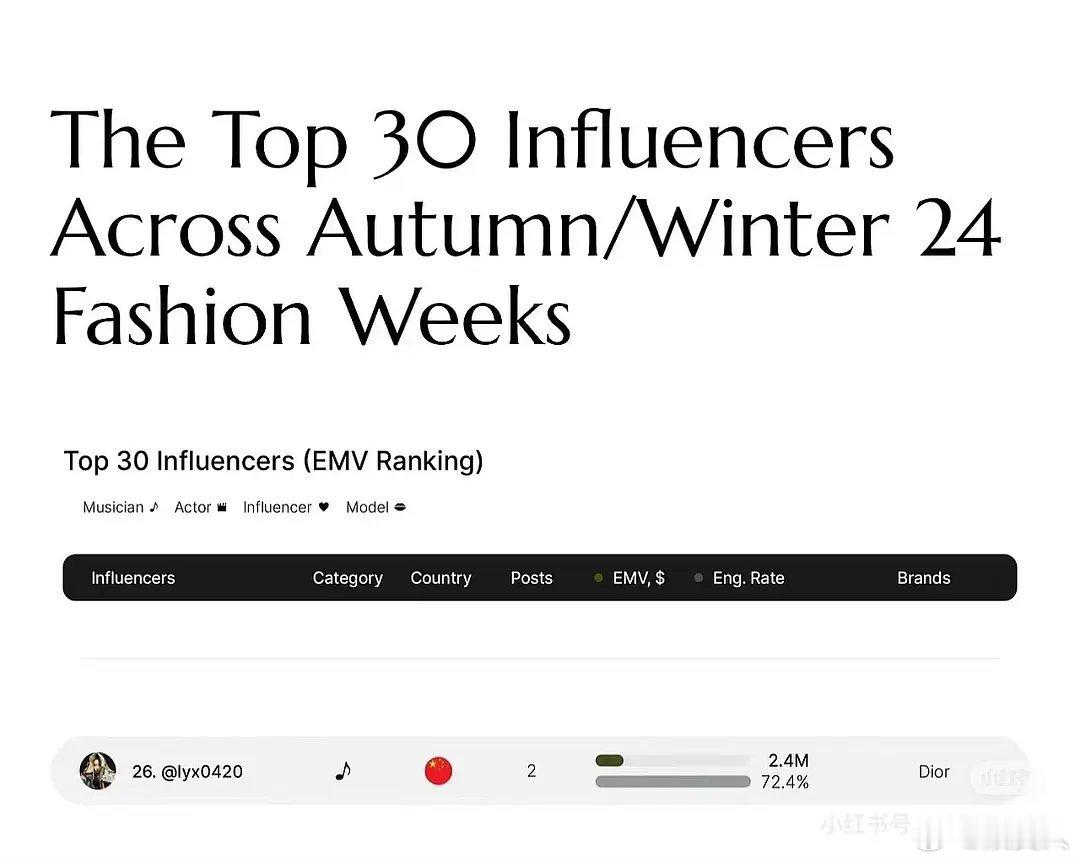Click the music note category icon for lyx0420

pyautogui.click(x=343, y=770)
